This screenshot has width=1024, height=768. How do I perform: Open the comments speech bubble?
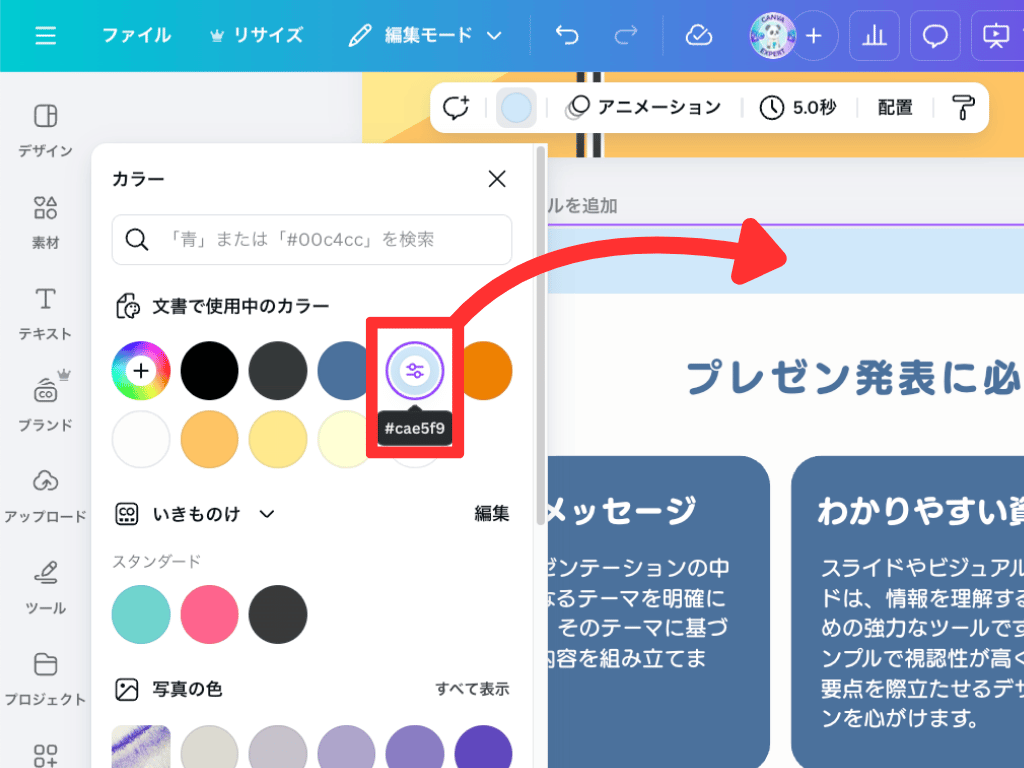pyautogui.click(x=935, y=35)
